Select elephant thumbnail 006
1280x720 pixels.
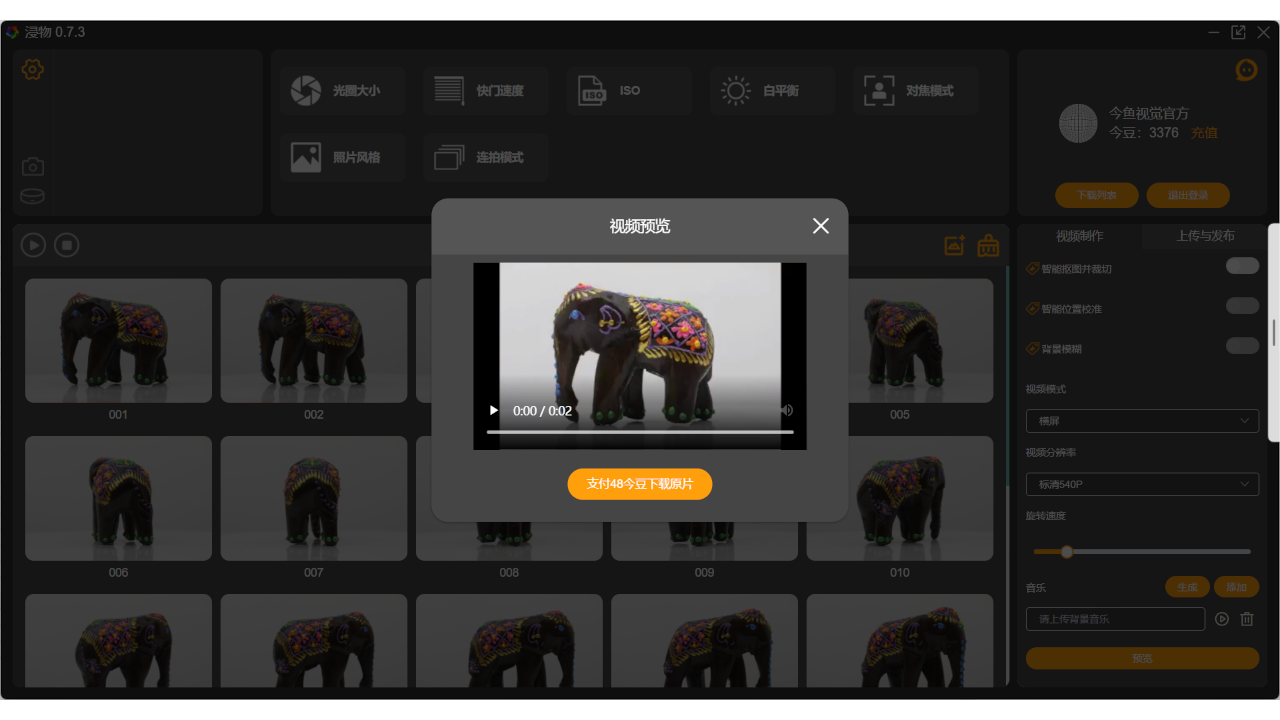click(118, 498)
